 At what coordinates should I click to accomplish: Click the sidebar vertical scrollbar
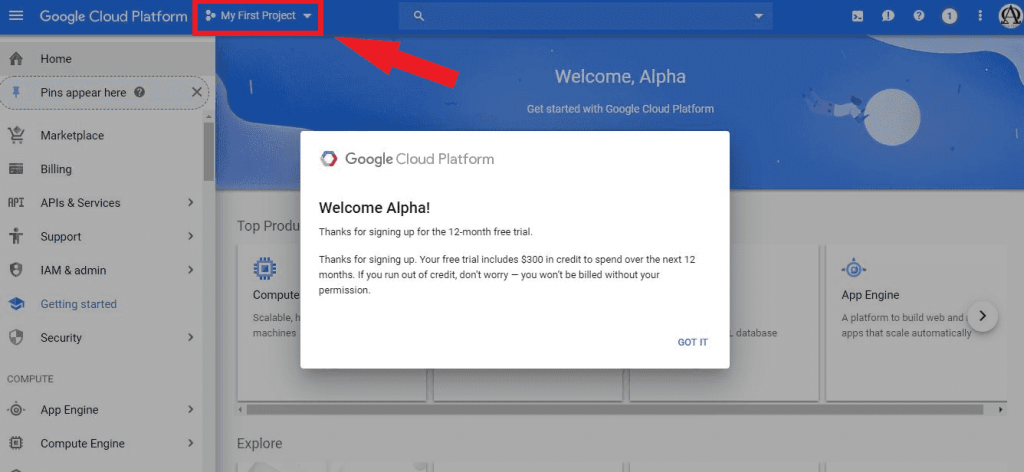[209, 151]
